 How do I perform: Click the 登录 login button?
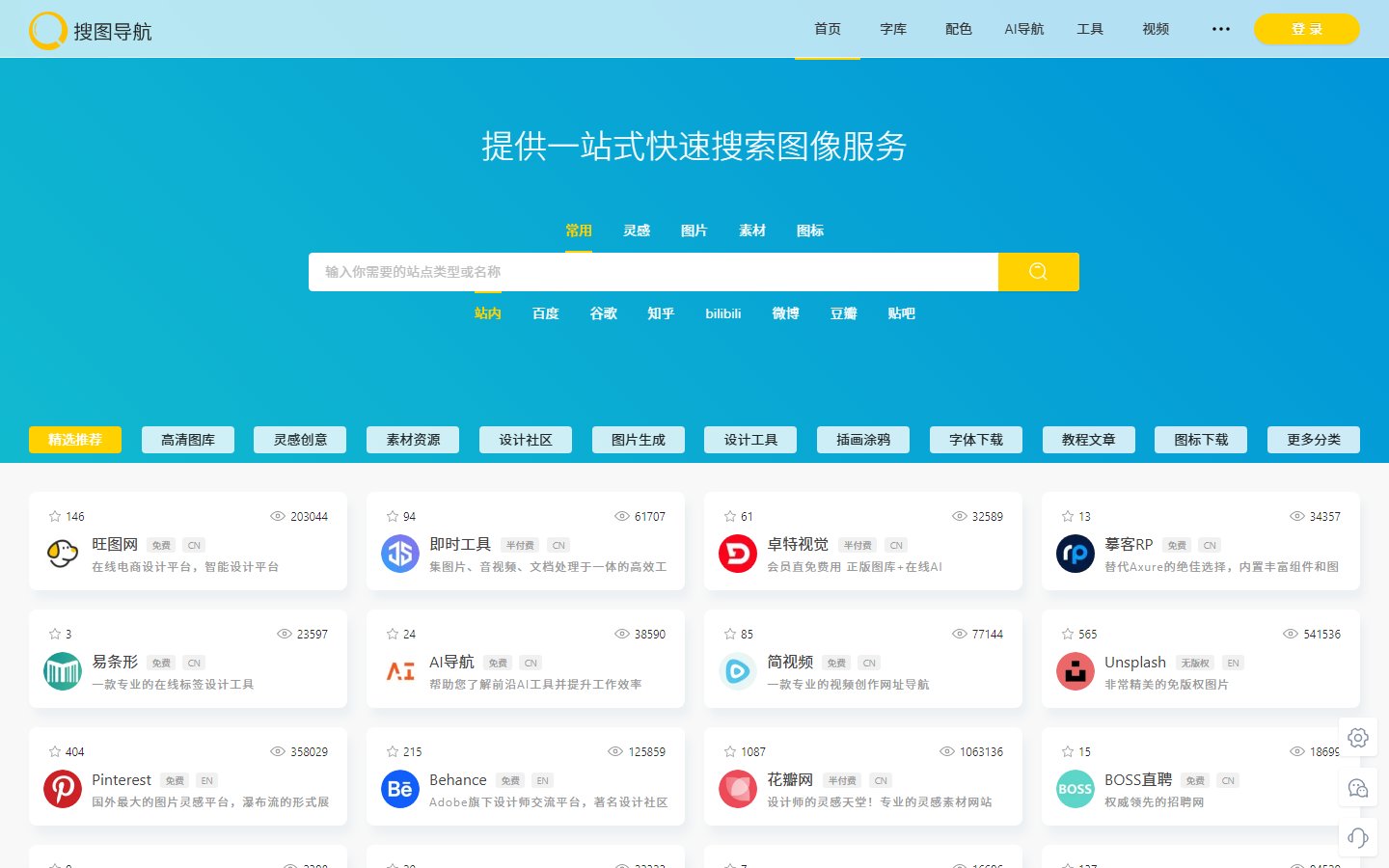click(1307, 29)
